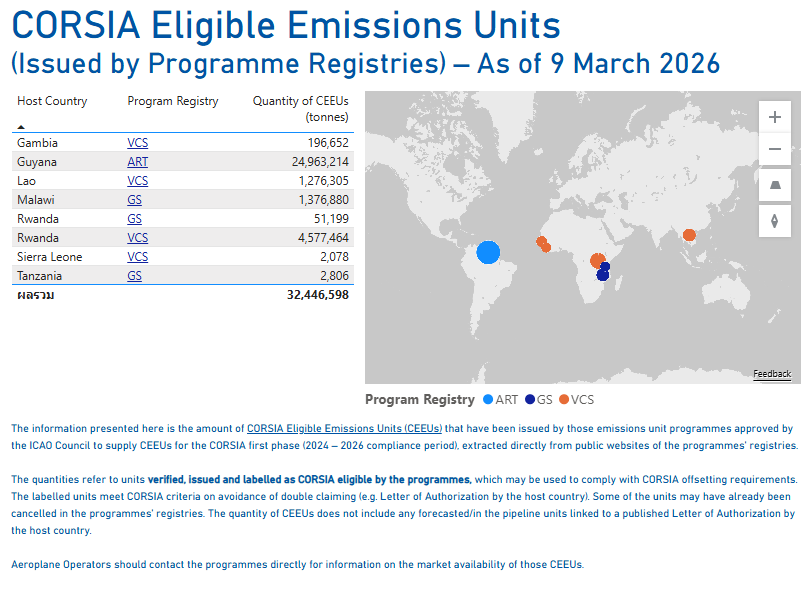Zoom in on the map
This screenshot has width=806, height=610.
(775, 117)
